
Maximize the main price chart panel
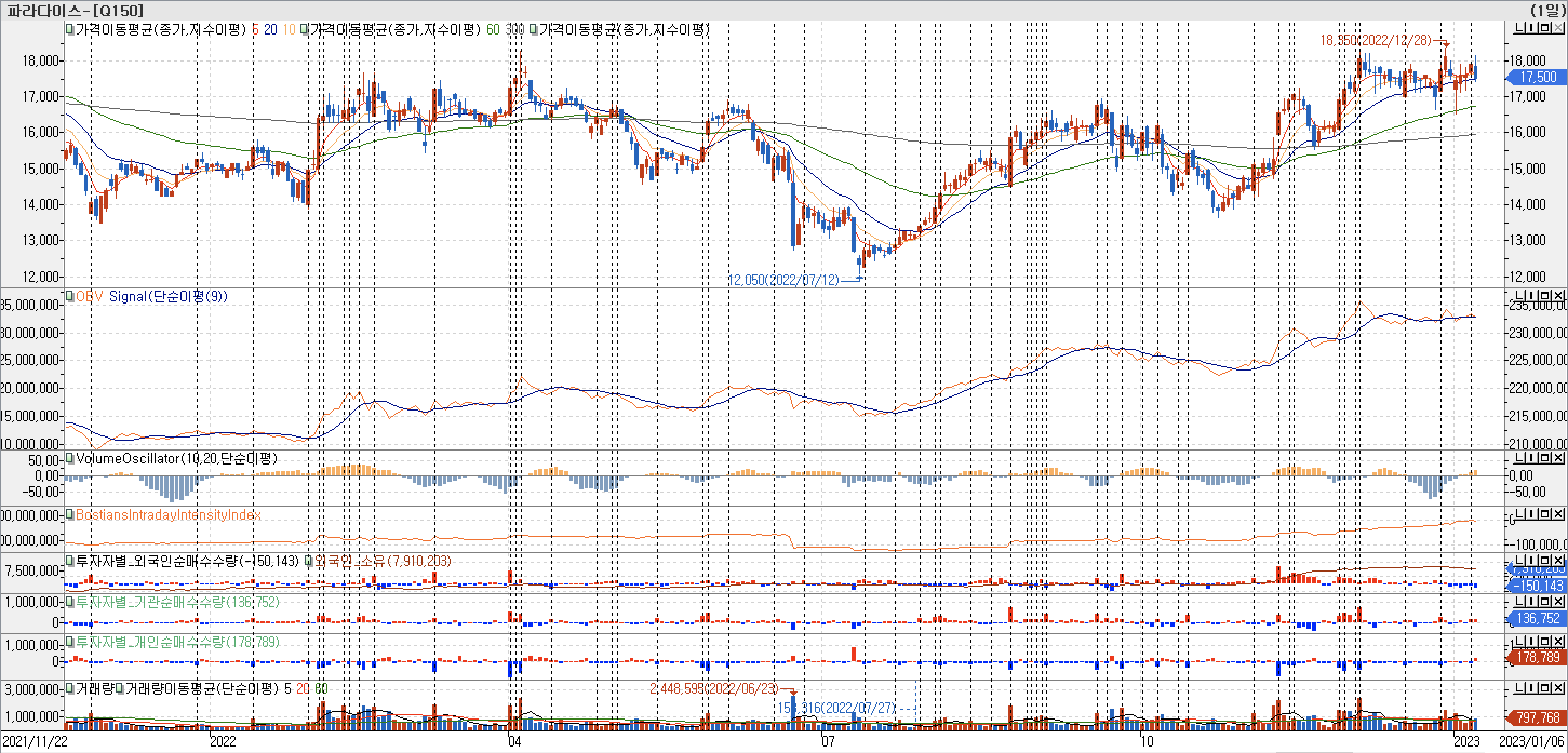tap(1545, 28)
